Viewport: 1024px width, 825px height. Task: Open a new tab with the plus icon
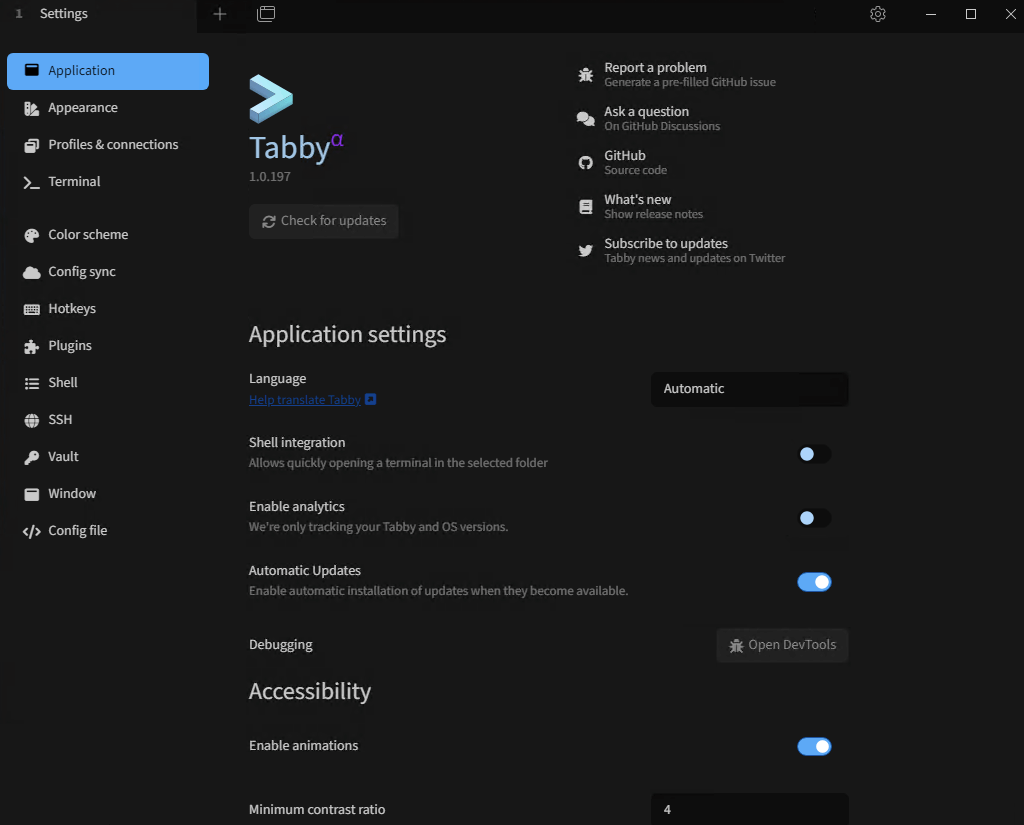[x=220, y=14]
